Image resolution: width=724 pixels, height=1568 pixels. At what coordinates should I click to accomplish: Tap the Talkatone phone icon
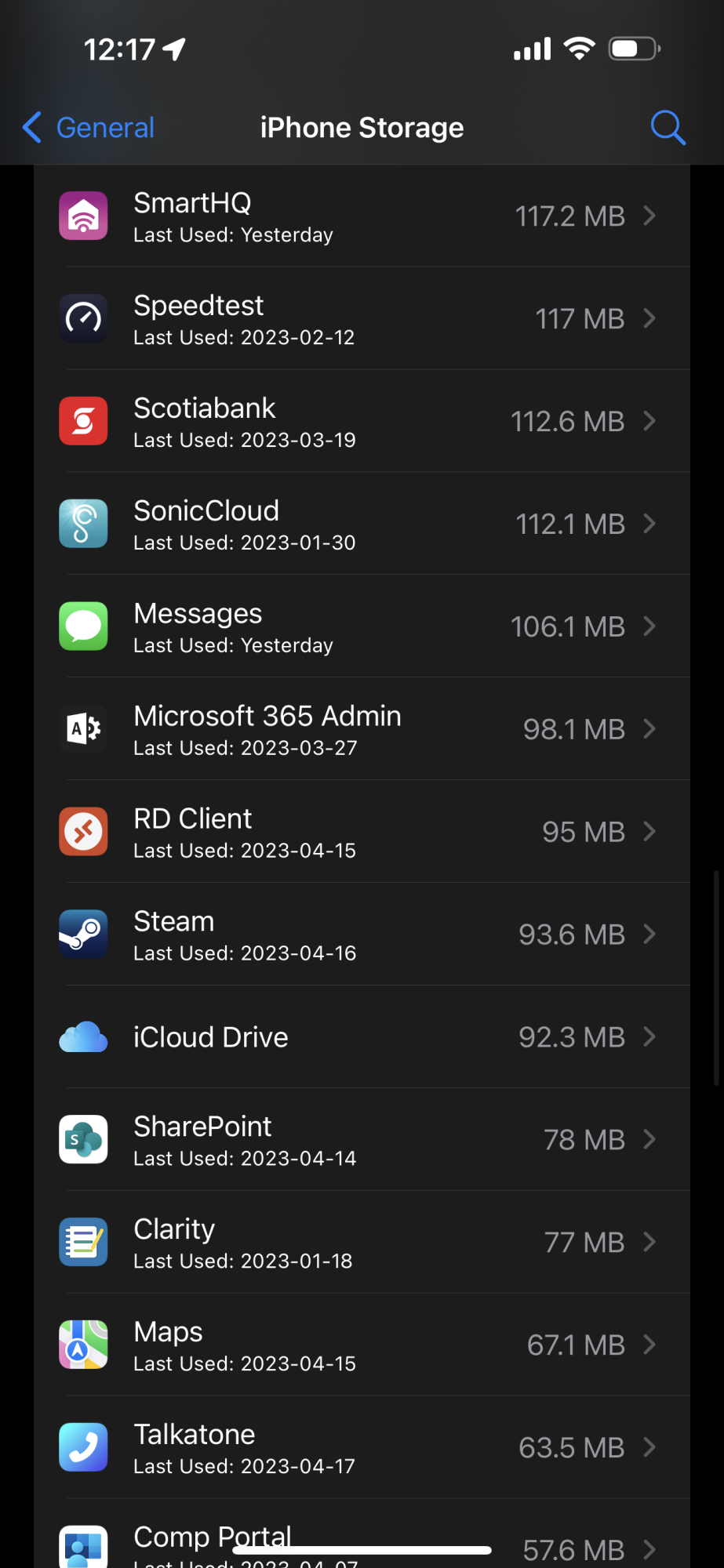[83, 1447]
